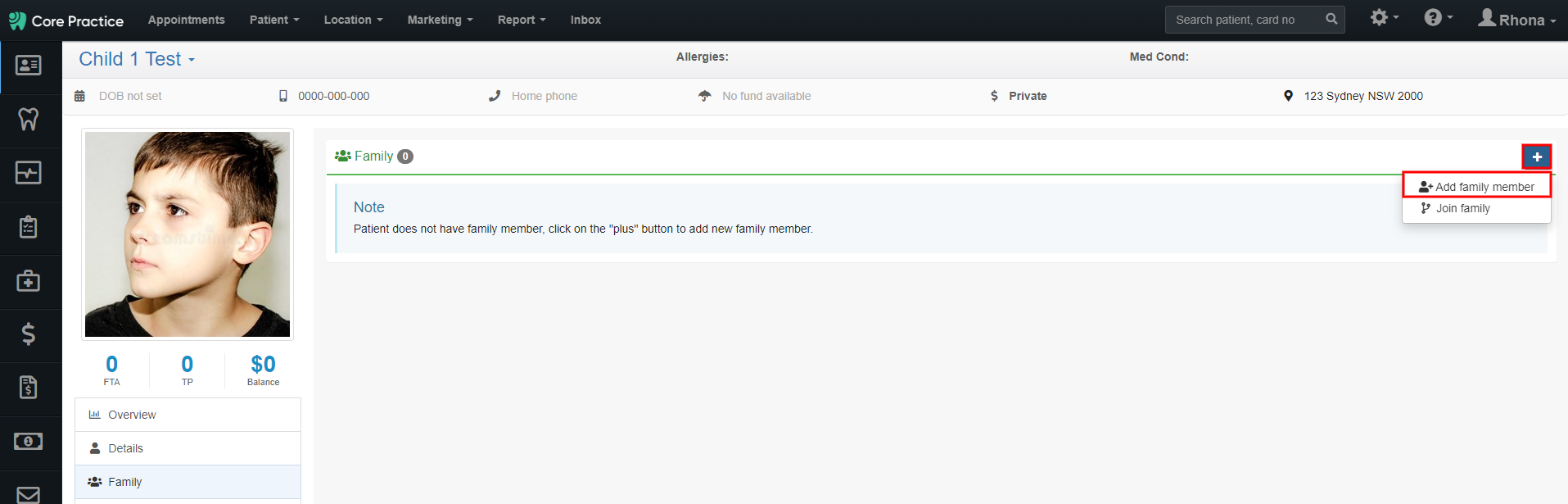
Task: Open the Family tab in sidebar
Action: (188, 482)
